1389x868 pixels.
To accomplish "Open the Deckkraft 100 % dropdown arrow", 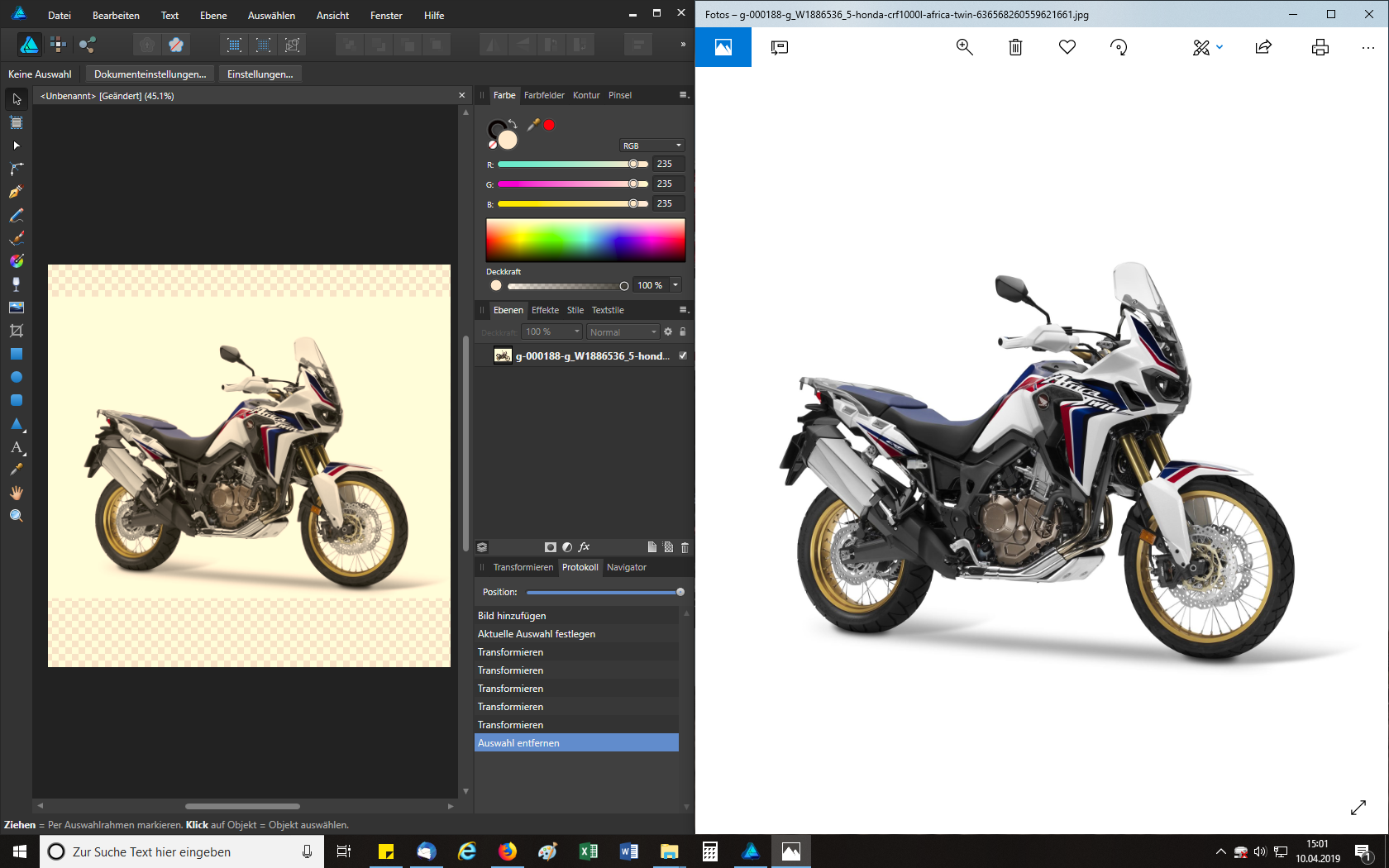I will click(x=675, y=285).
